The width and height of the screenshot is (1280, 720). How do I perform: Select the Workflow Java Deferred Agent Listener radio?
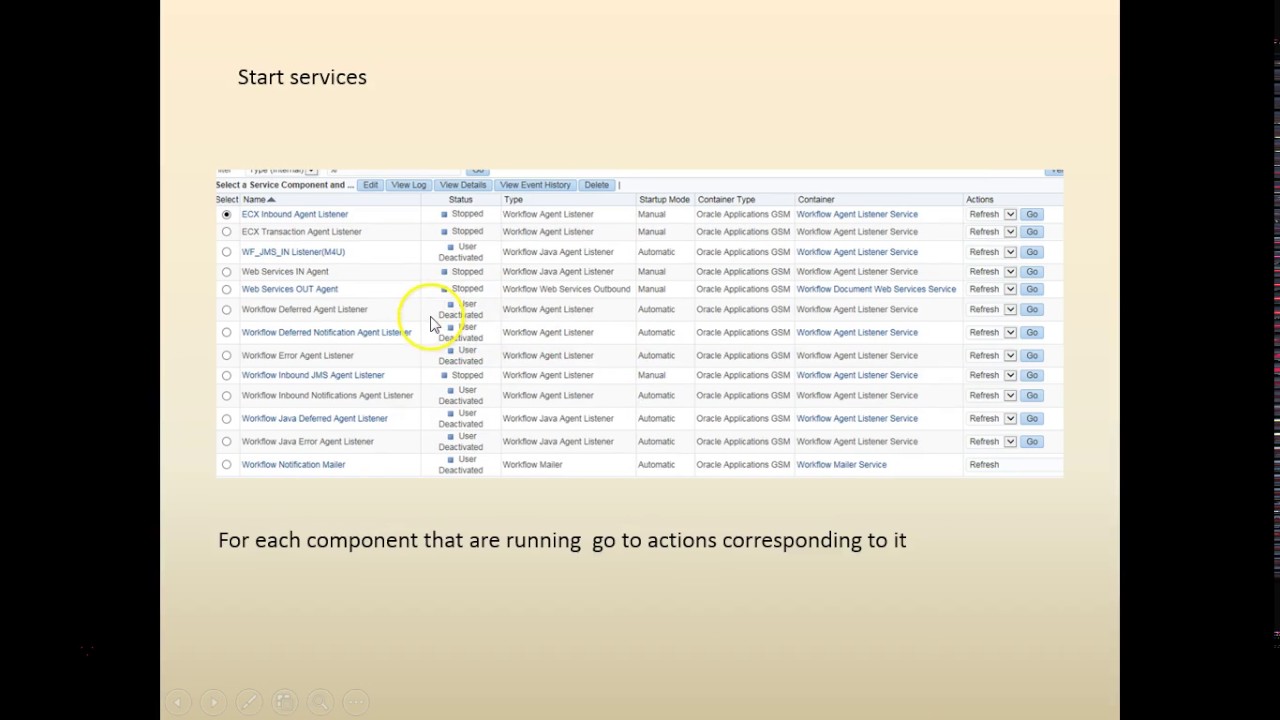pos(227,418)
